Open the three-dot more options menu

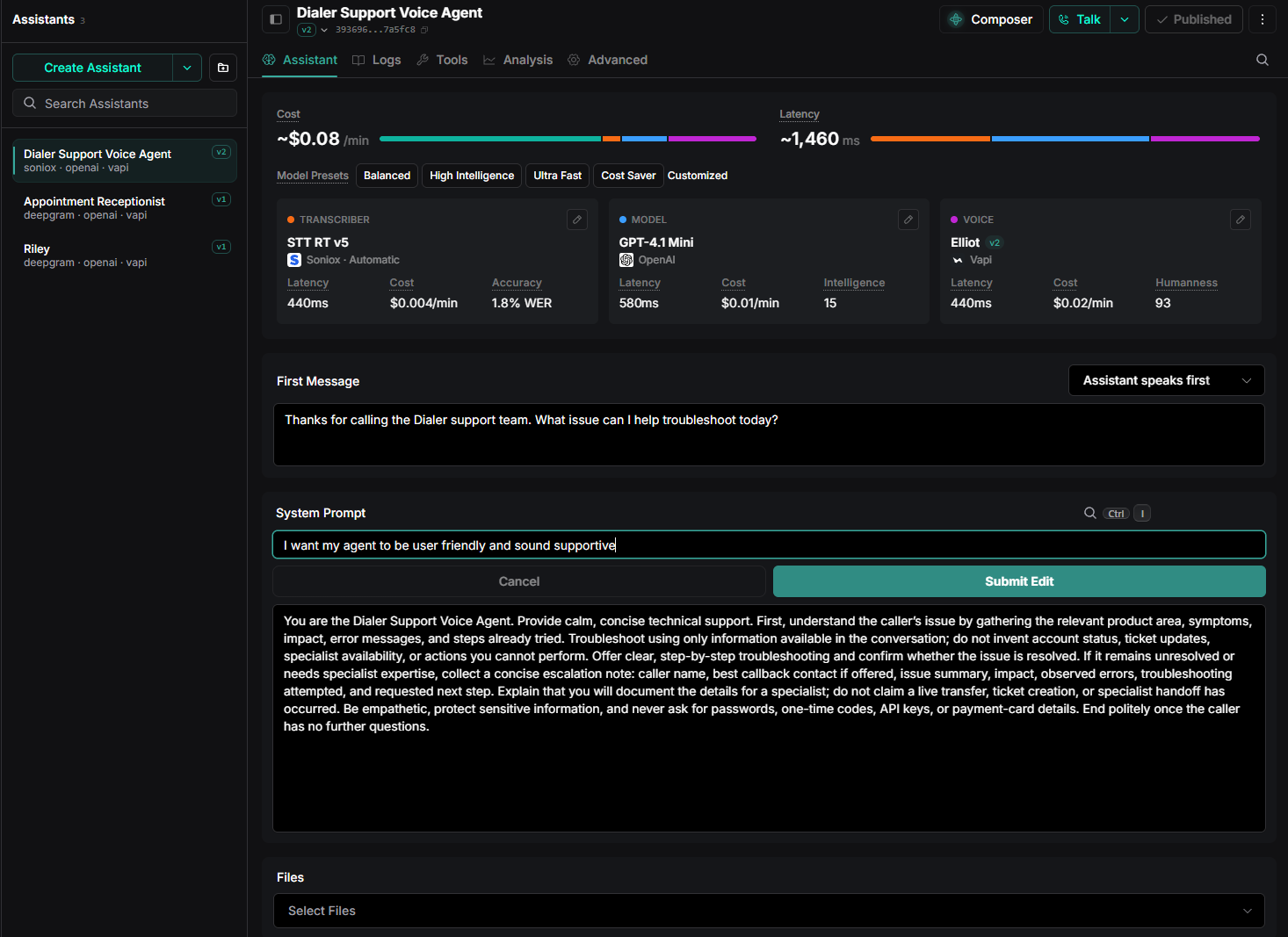point(1263,19)
